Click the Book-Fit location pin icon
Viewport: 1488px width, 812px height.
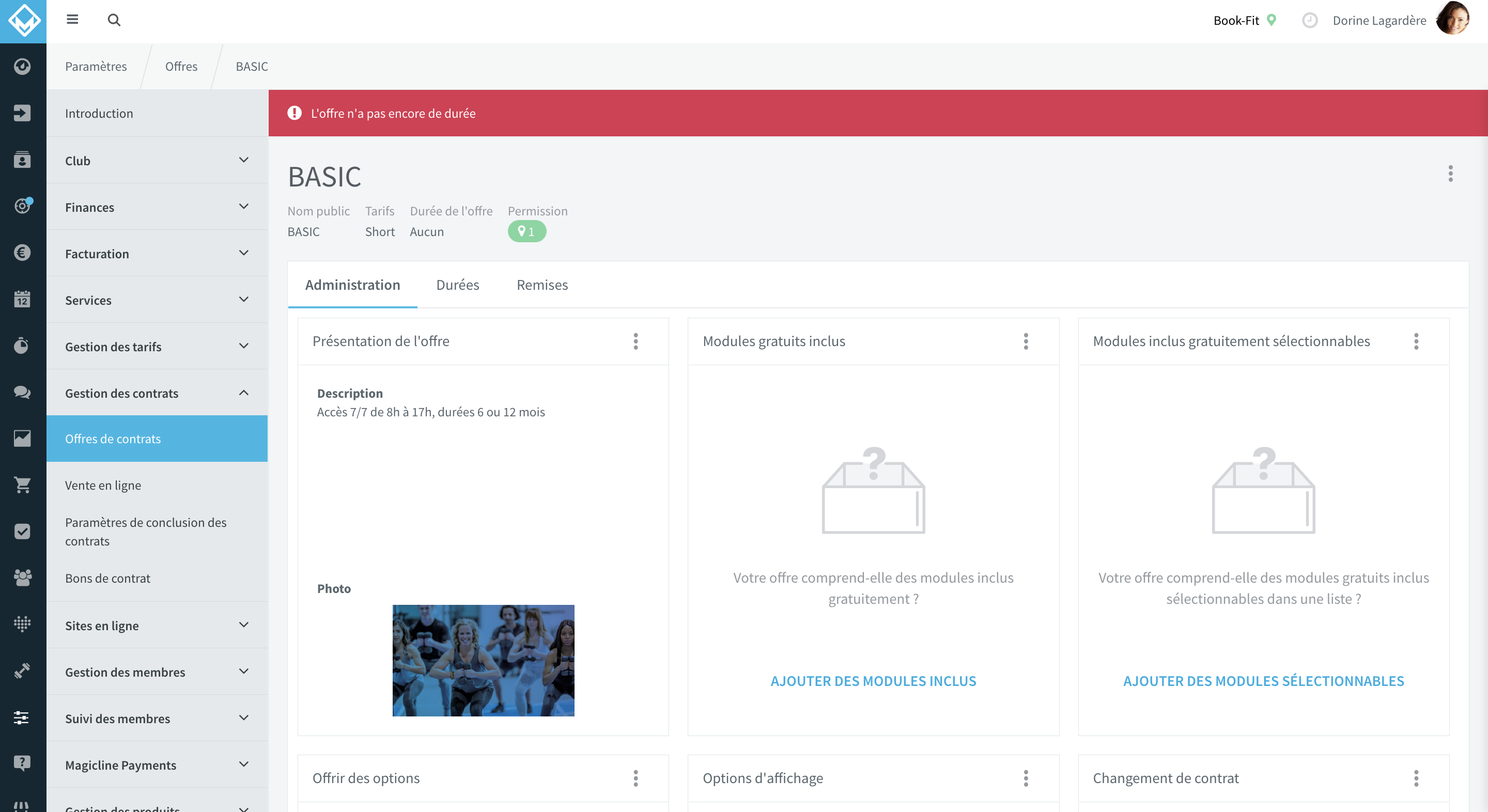click(1272, 20)
